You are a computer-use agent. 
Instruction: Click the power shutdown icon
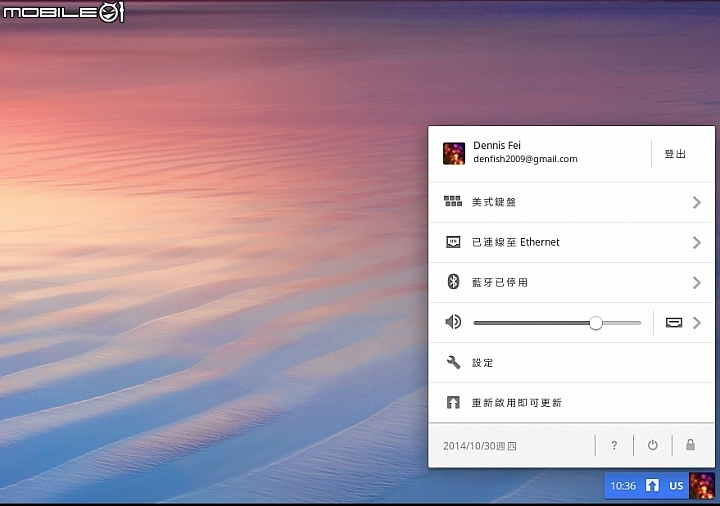(x=652, y=445)
